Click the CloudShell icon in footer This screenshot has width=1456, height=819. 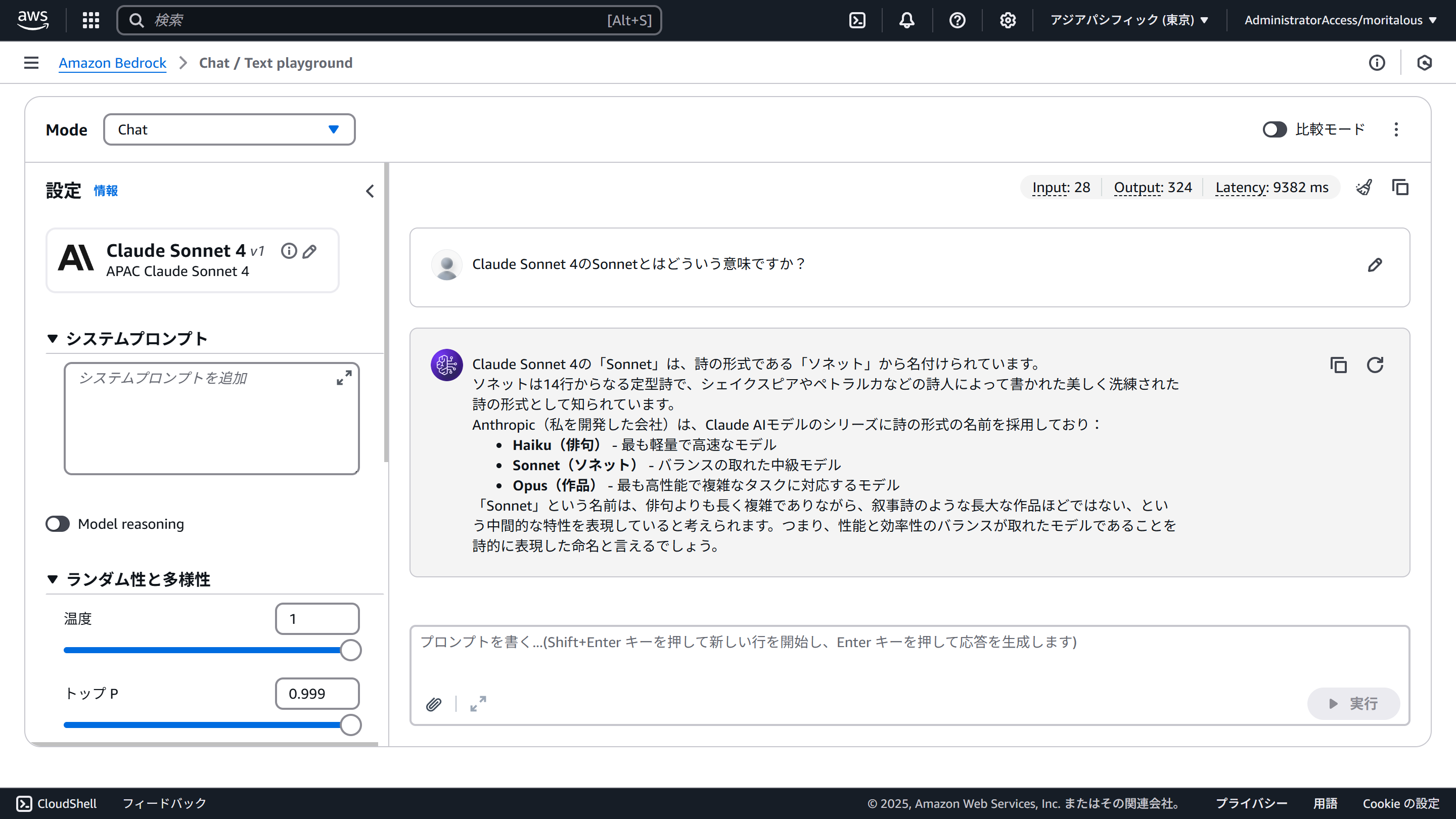point(24,803)
